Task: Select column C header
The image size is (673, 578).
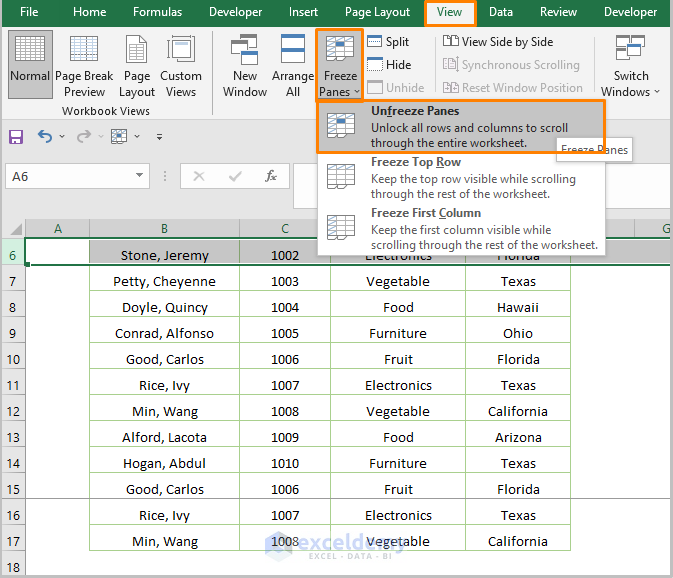Action: pos(285,229)
